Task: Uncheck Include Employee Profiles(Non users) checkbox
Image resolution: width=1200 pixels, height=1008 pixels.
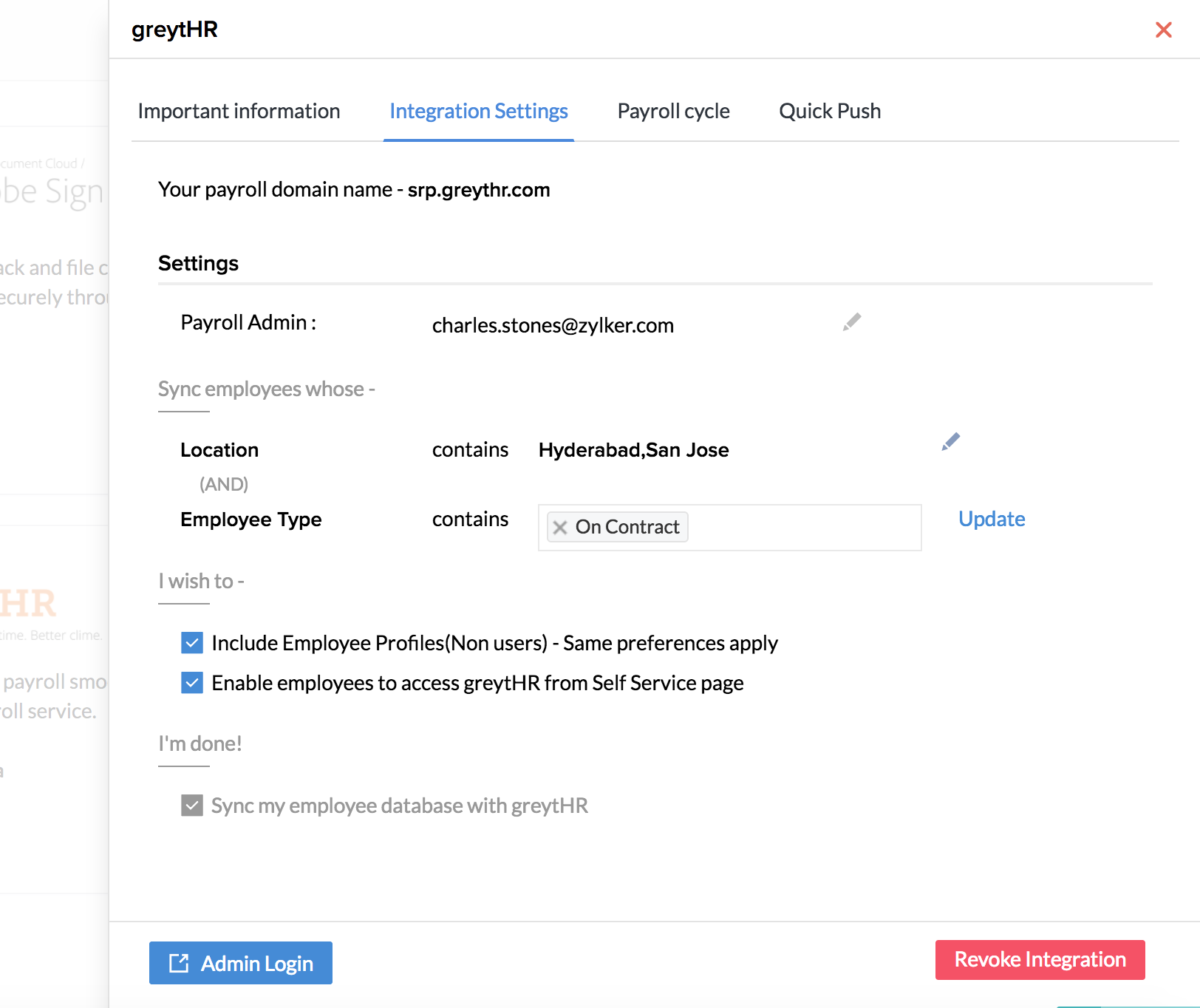Action: [192, 643]
